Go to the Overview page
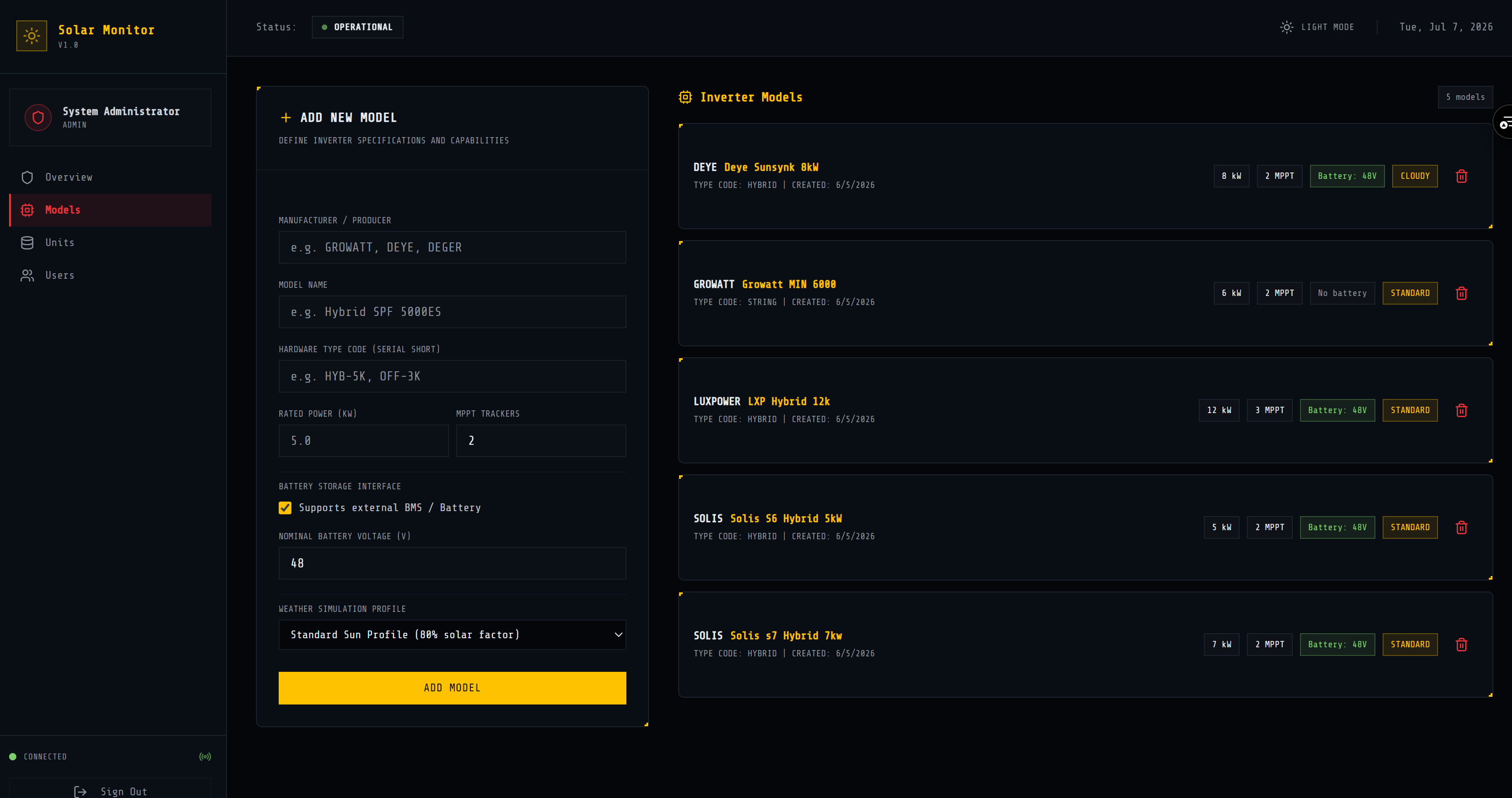 (110, 177)
